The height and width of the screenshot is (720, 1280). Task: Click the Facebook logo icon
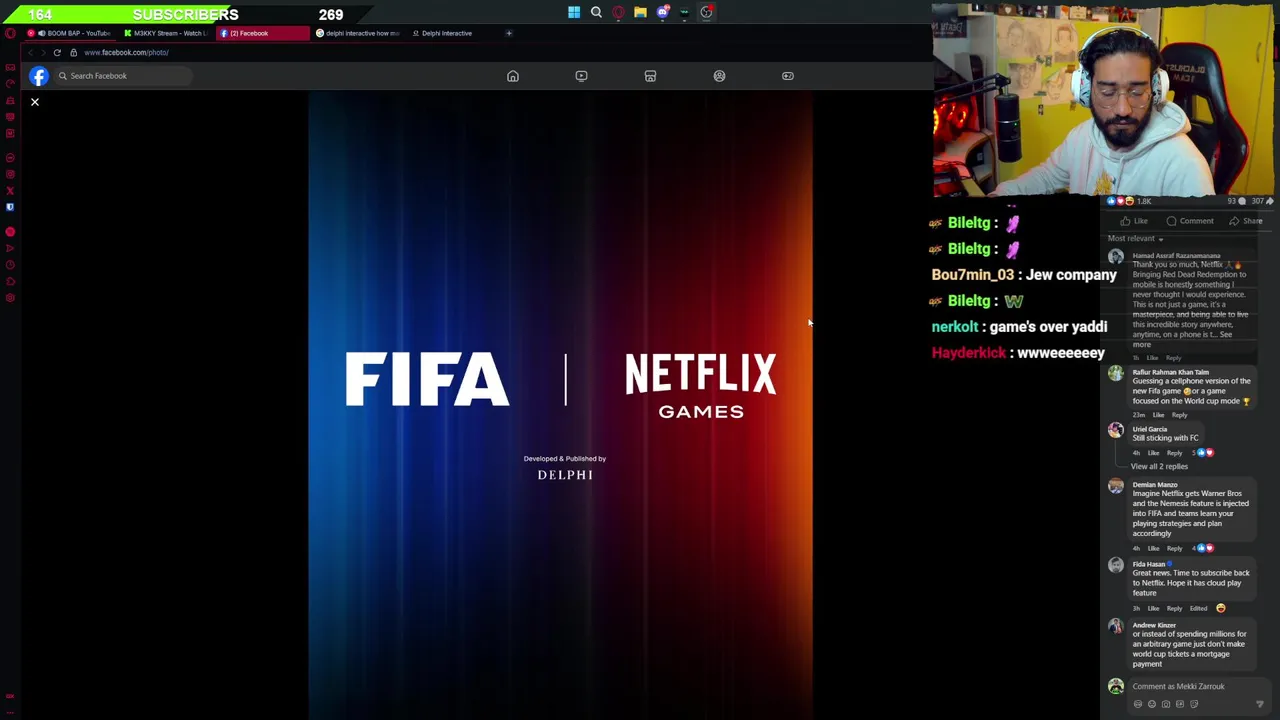pos(38,76)
